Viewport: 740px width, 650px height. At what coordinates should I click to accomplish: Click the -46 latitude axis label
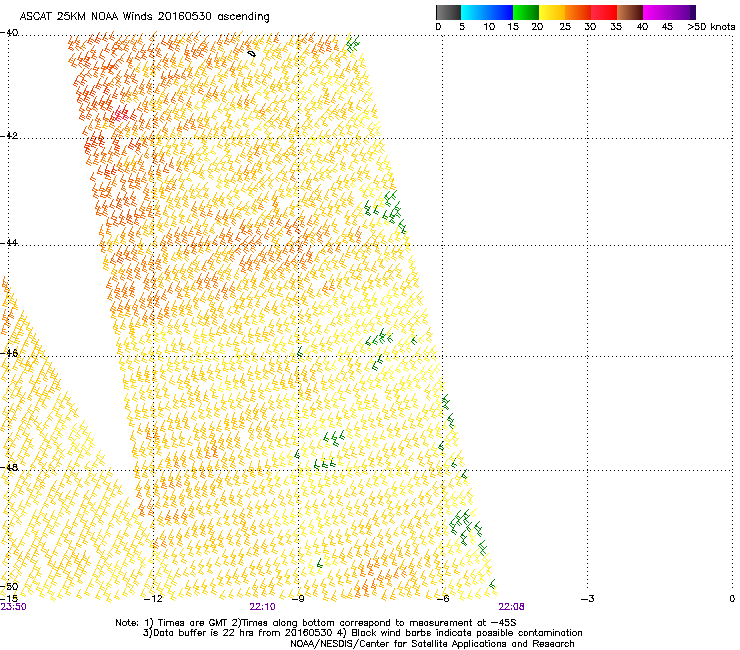coord(9,353)
